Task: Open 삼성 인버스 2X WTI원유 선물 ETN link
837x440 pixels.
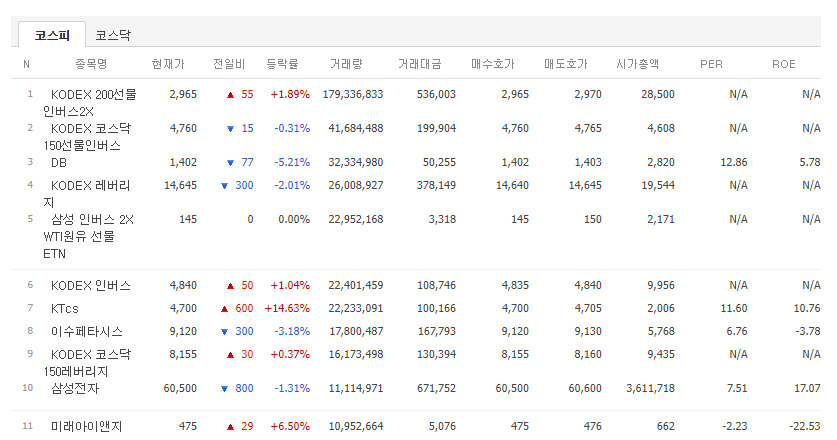Action: 89,236
